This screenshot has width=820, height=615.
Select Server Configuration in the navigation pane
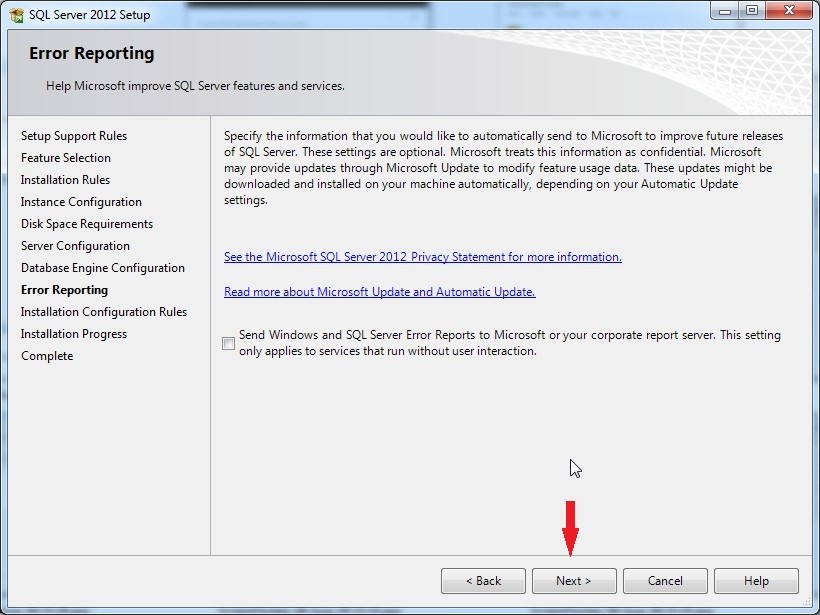click(x=74, y=245)
